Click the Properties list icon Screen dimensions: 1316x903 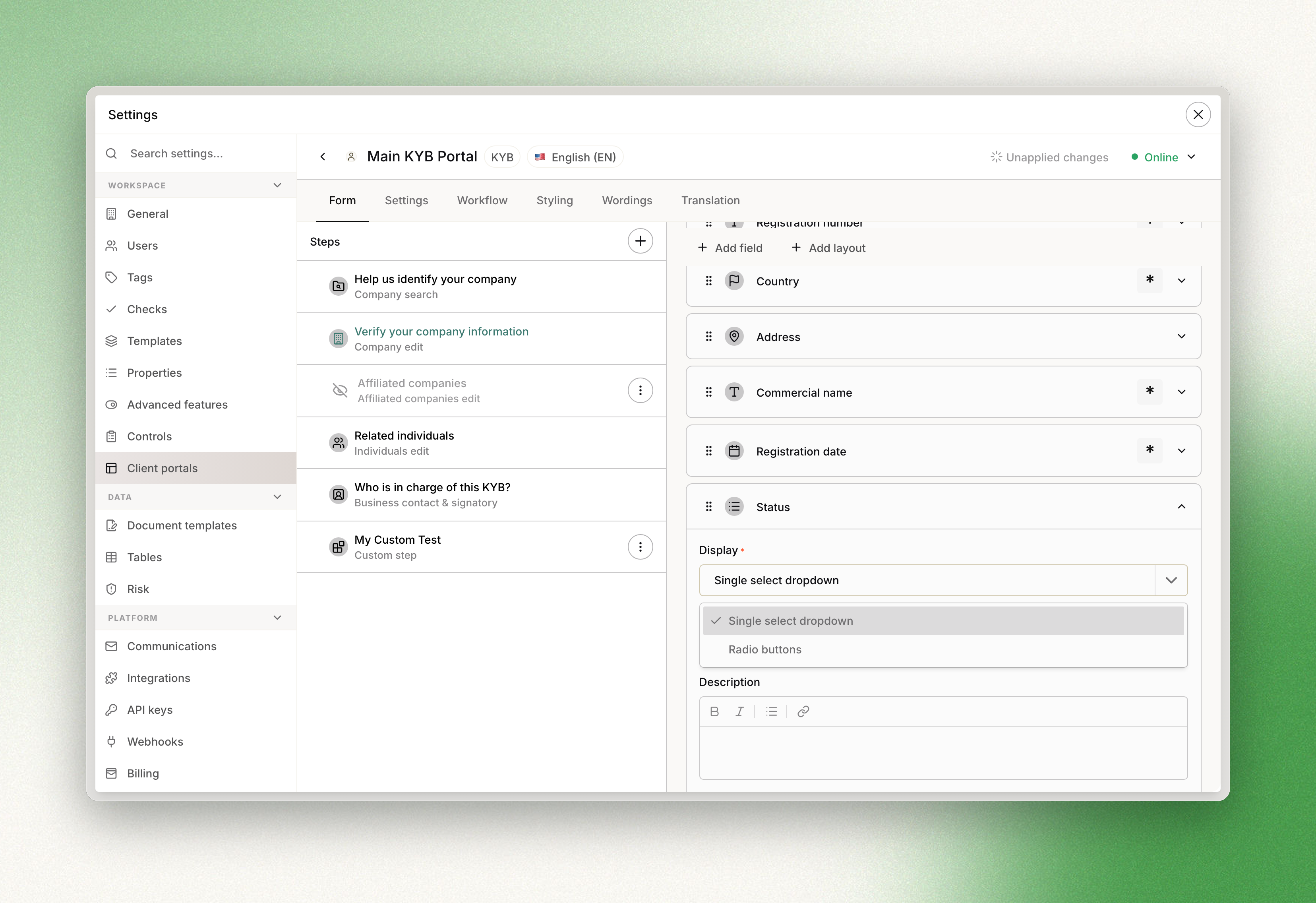pos(112,372)
